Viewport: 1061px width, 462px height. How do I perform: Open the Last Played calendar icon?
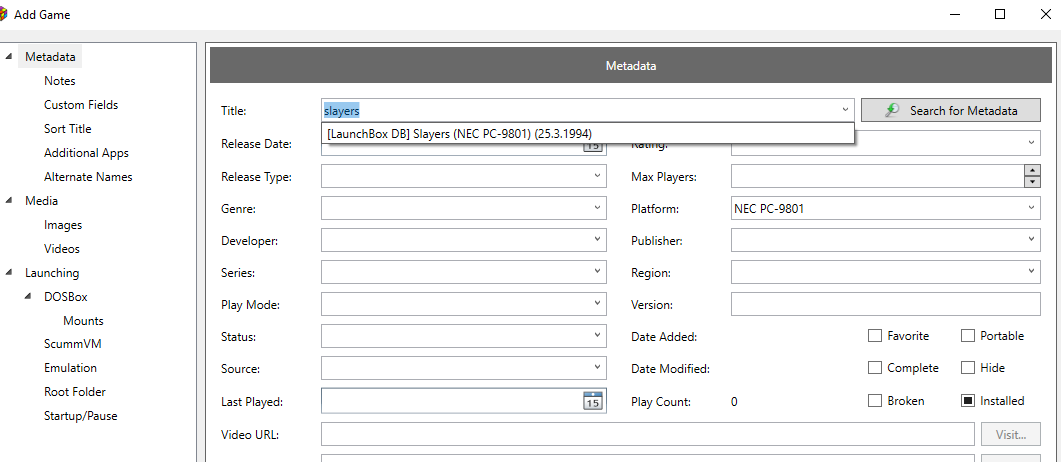tap(592, 400)
